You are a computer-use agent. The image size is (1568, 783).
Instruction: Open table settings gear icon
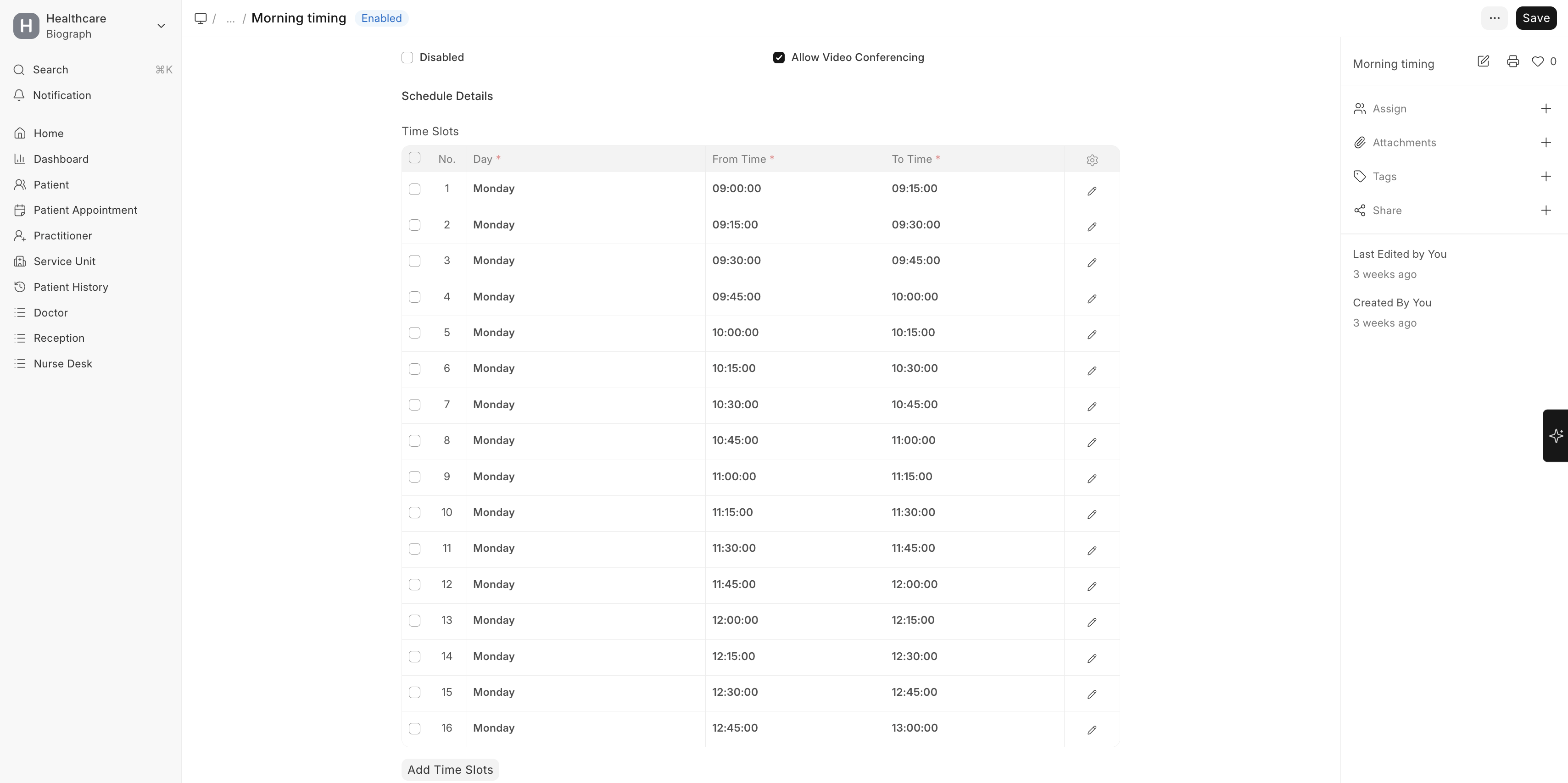(x=1092, y=160)
